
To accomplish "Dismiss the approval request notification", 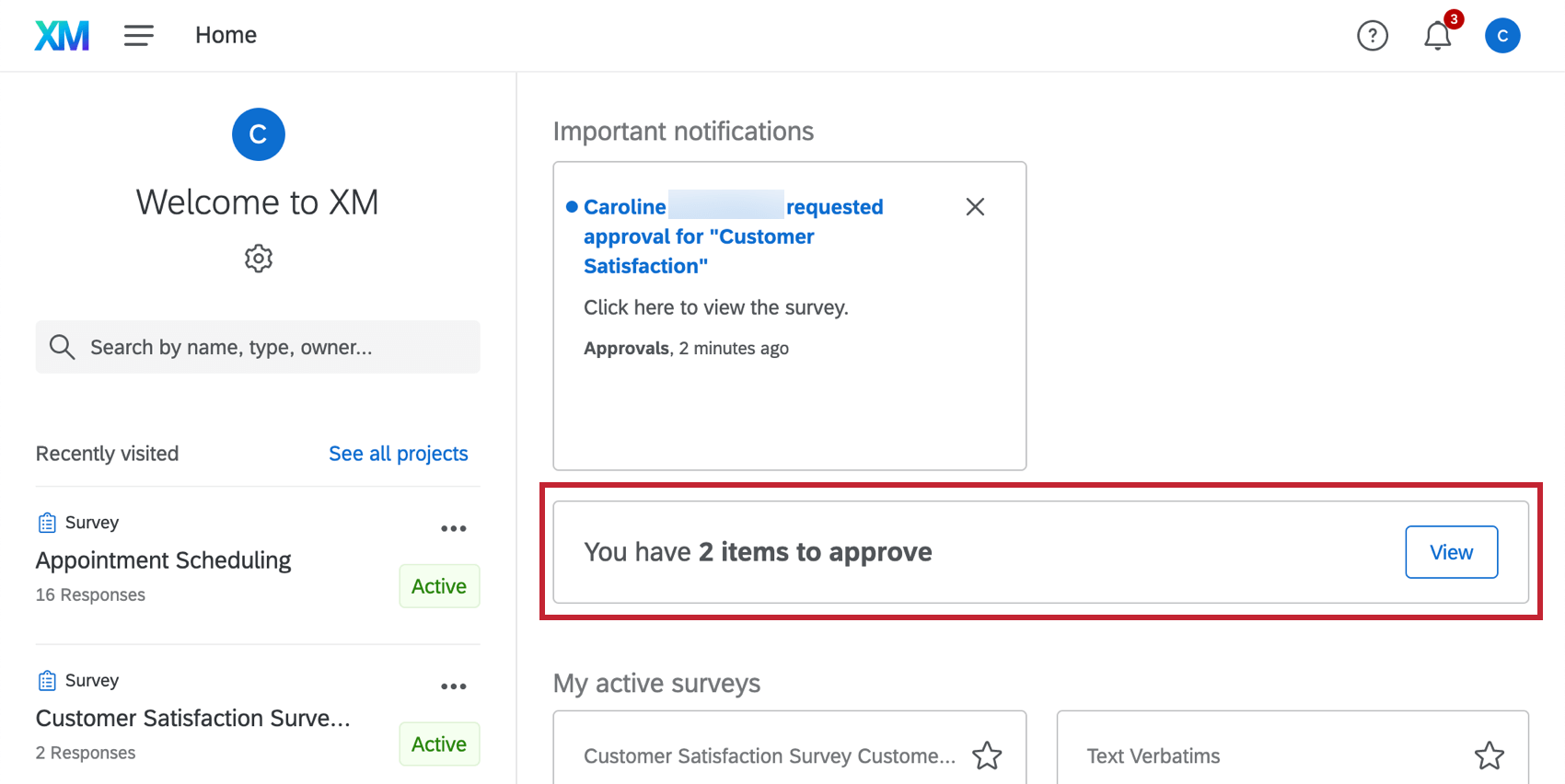I will [x=975, y=207].
